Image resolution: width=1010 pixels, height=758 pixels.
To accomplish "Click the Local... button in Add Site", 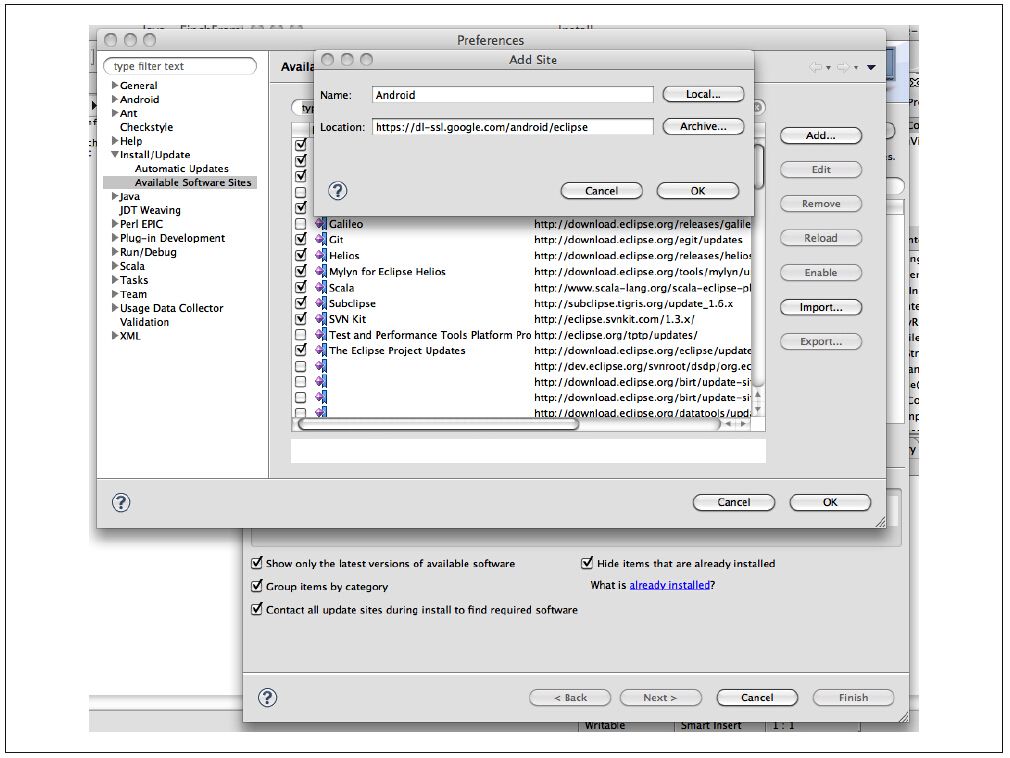I will (703, 94).
